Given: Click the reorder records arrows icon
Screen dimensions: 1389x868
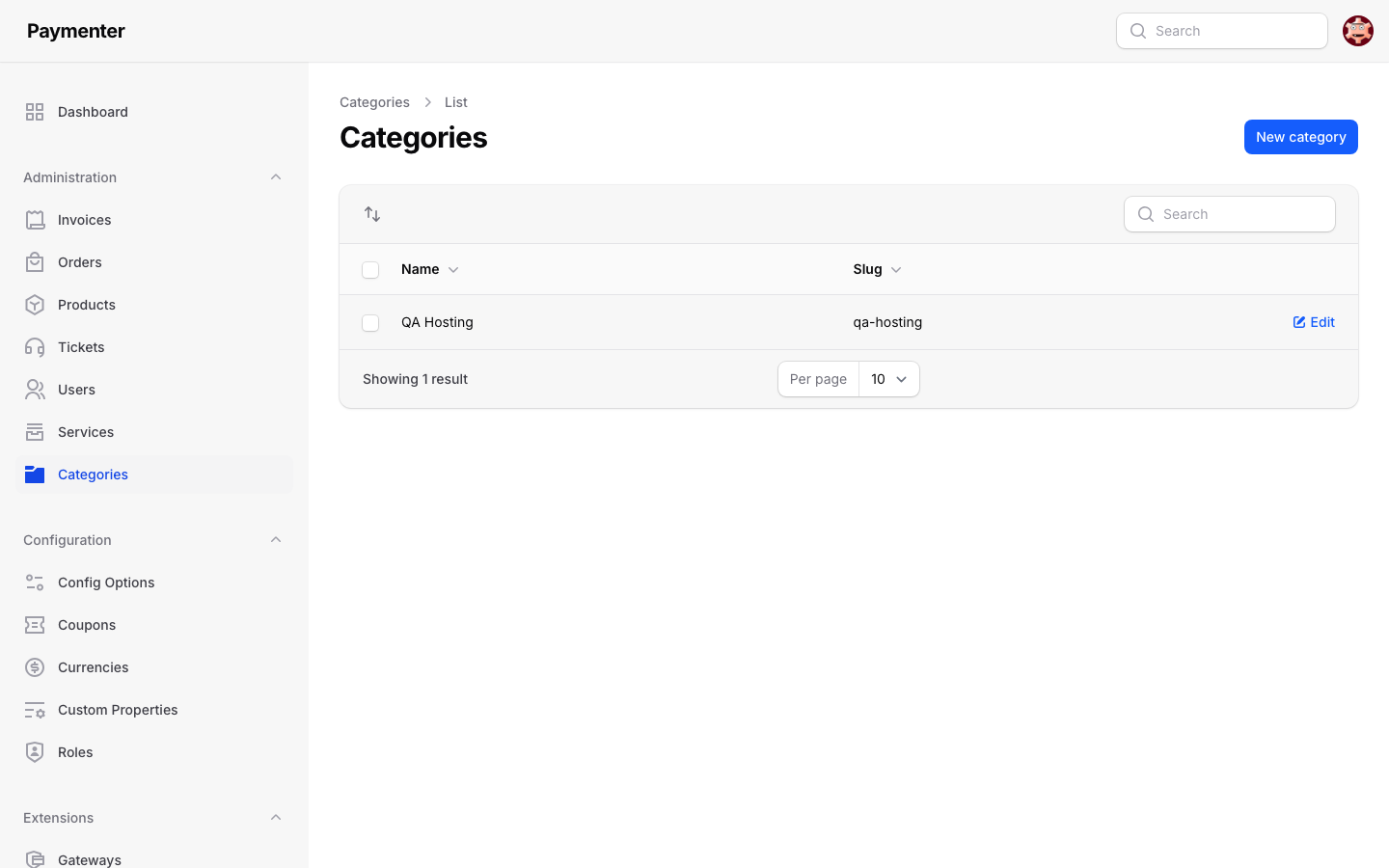Looking at the screenshot, I should click(x=372, y=214).
